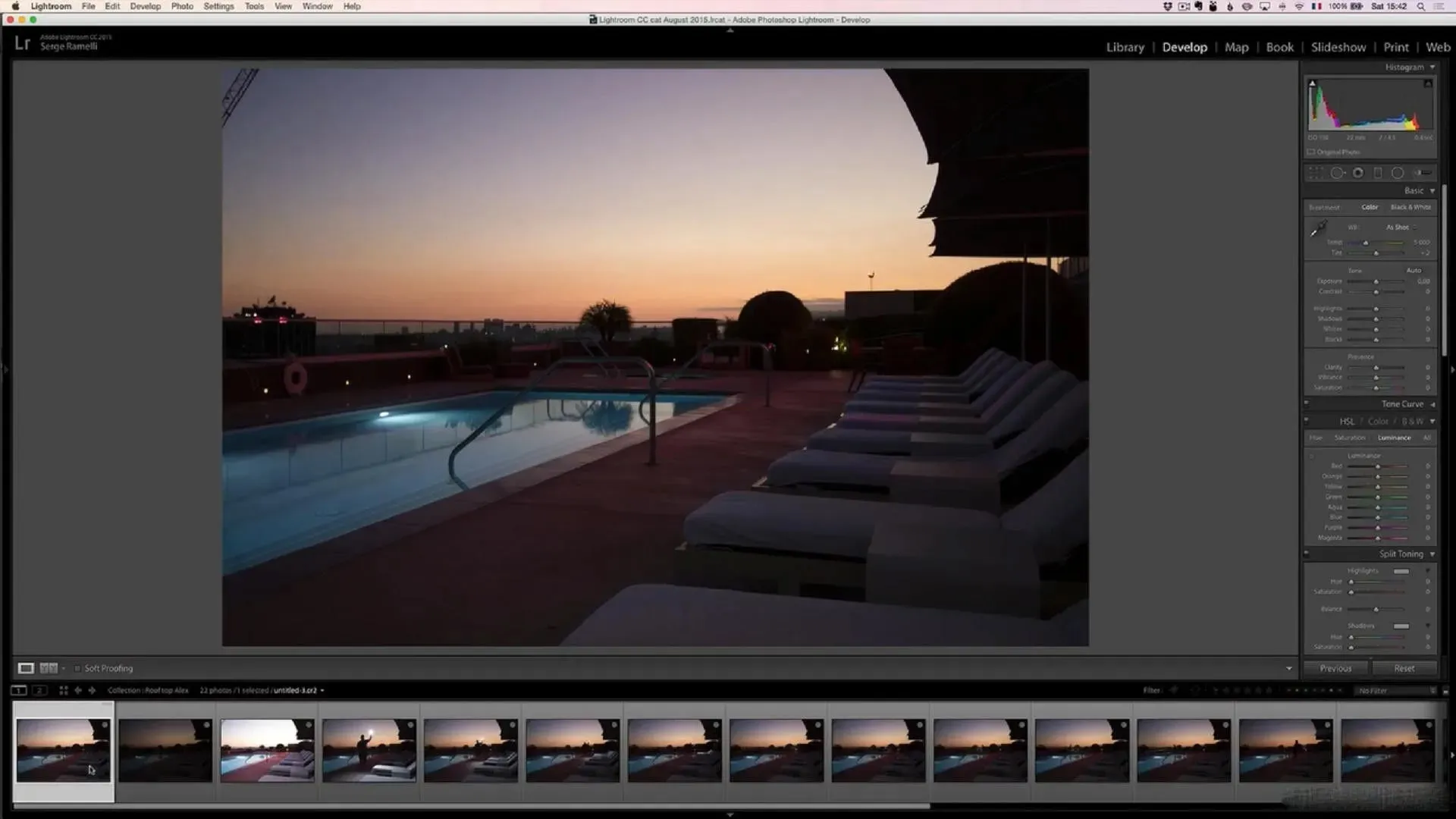The width and height of the screenshot is (1456, 819).
Task: Click the Before/After view icon
Action: click(x=49, y=668)
